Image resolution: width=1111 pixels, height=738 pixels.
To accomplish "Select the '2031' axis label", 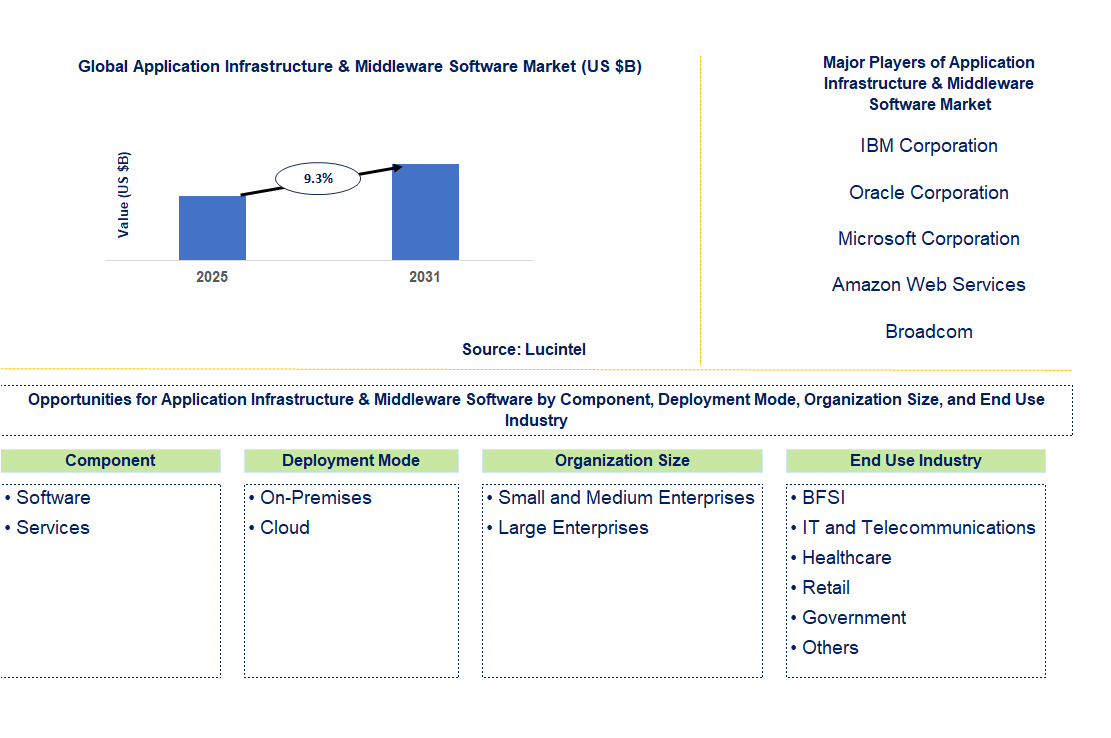I will (x=424, y=277).
